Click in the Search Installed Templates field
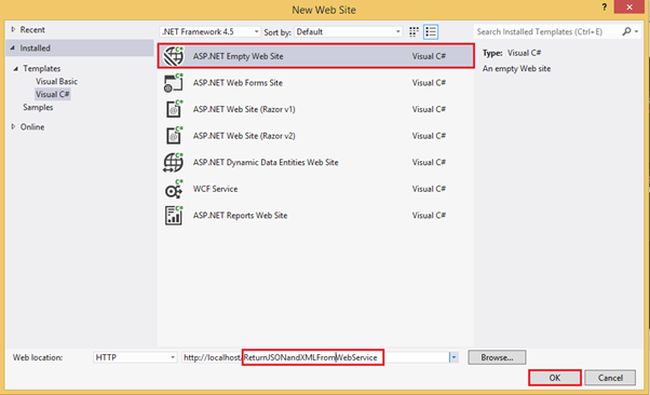 [546, 32]
